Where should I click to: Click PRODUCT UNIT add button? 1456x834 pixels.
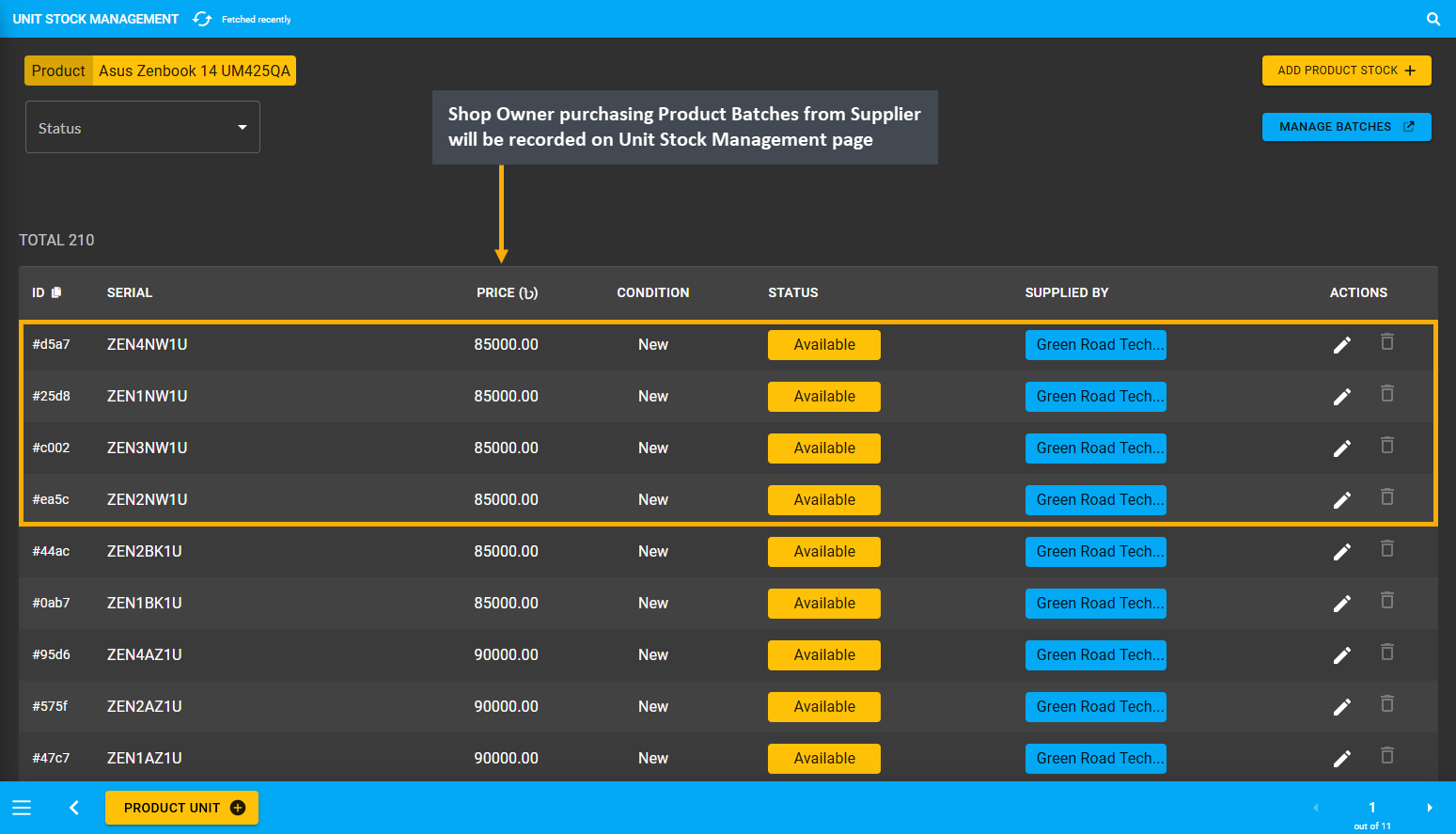click(x=181, y=808)
